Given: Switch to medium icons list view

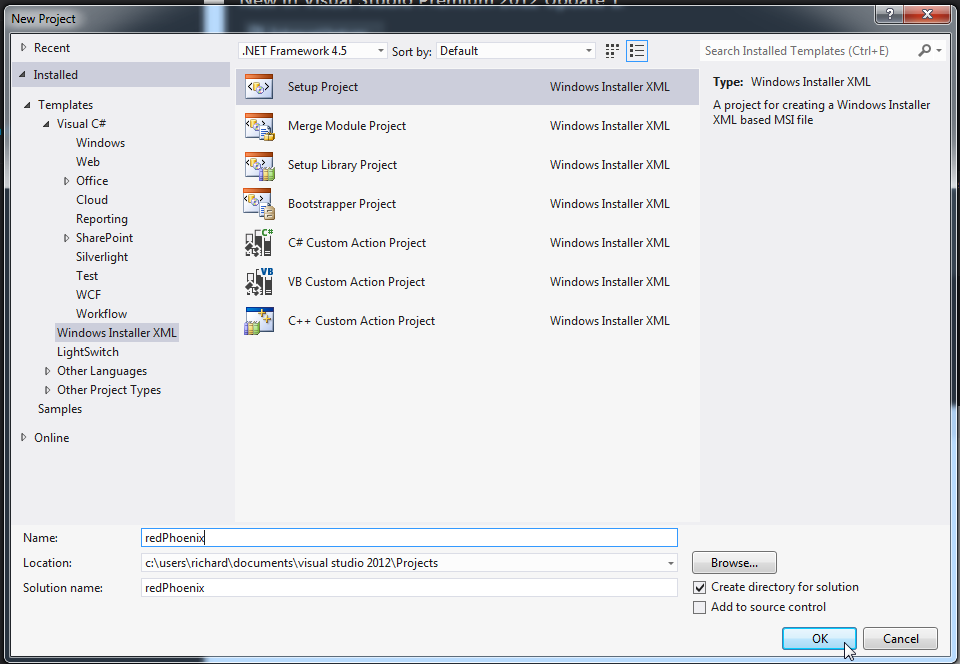Looking at the screenshot, I should tap(637, 51).
